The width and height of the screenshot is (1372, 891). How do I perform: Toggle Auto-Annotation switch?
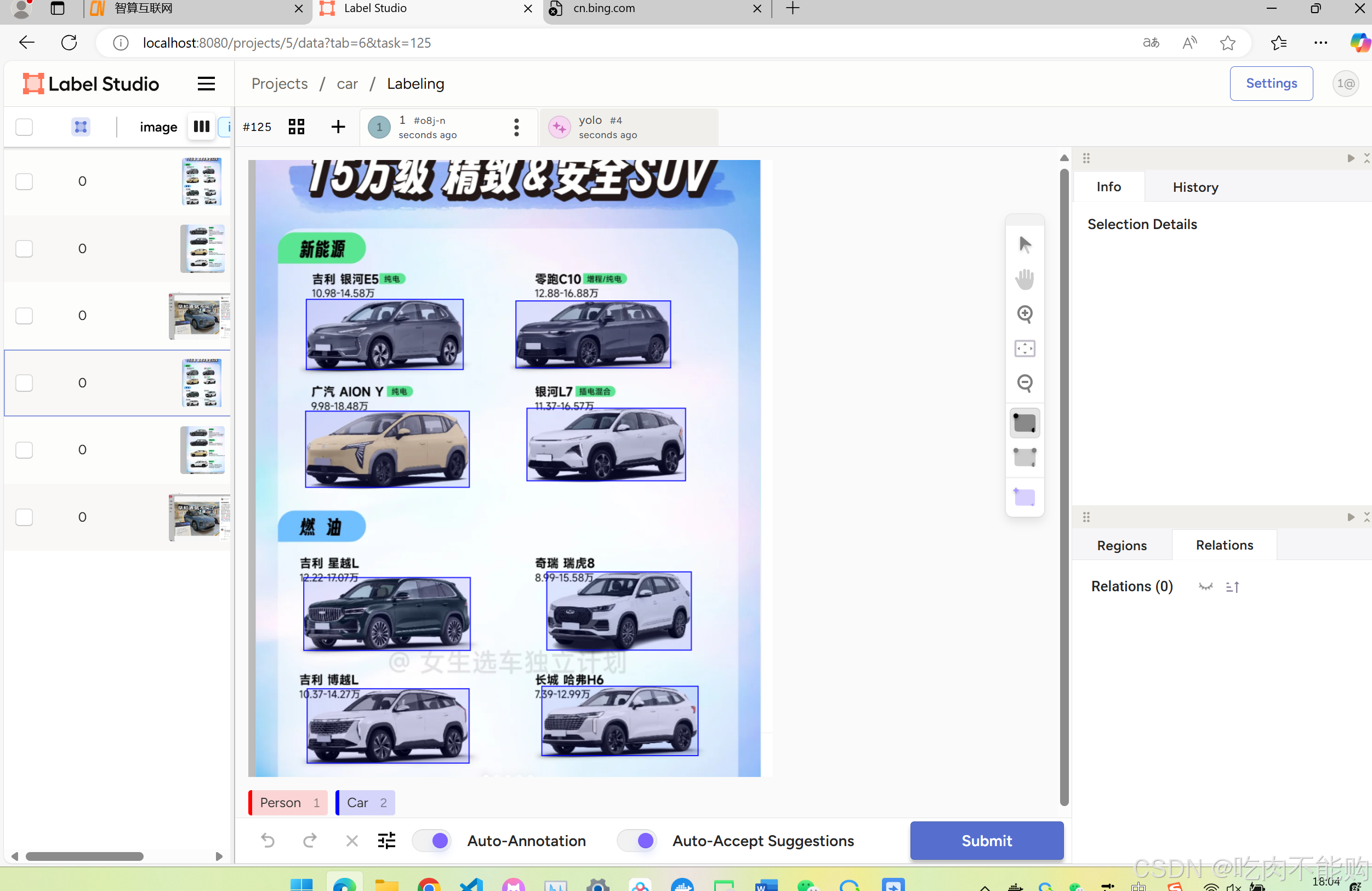(x=432, y=840)
